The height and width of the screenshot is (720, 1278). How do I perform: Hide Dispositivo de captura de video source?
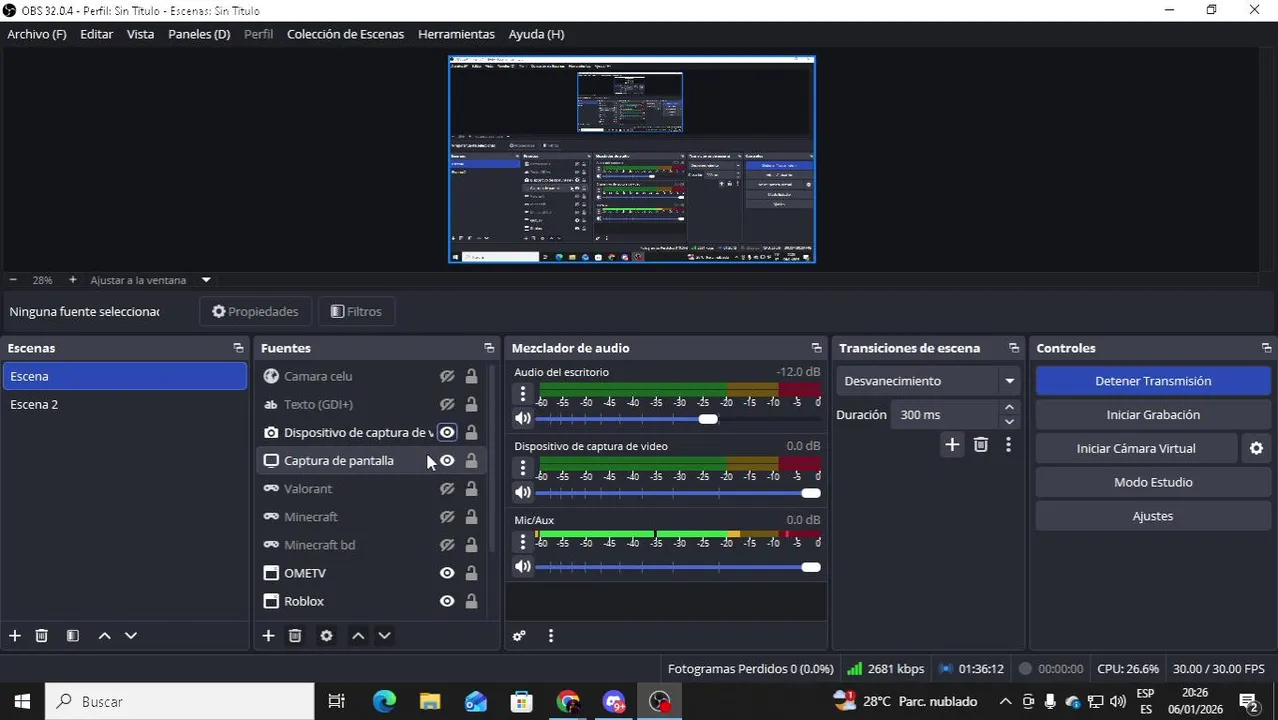[447, 433]
